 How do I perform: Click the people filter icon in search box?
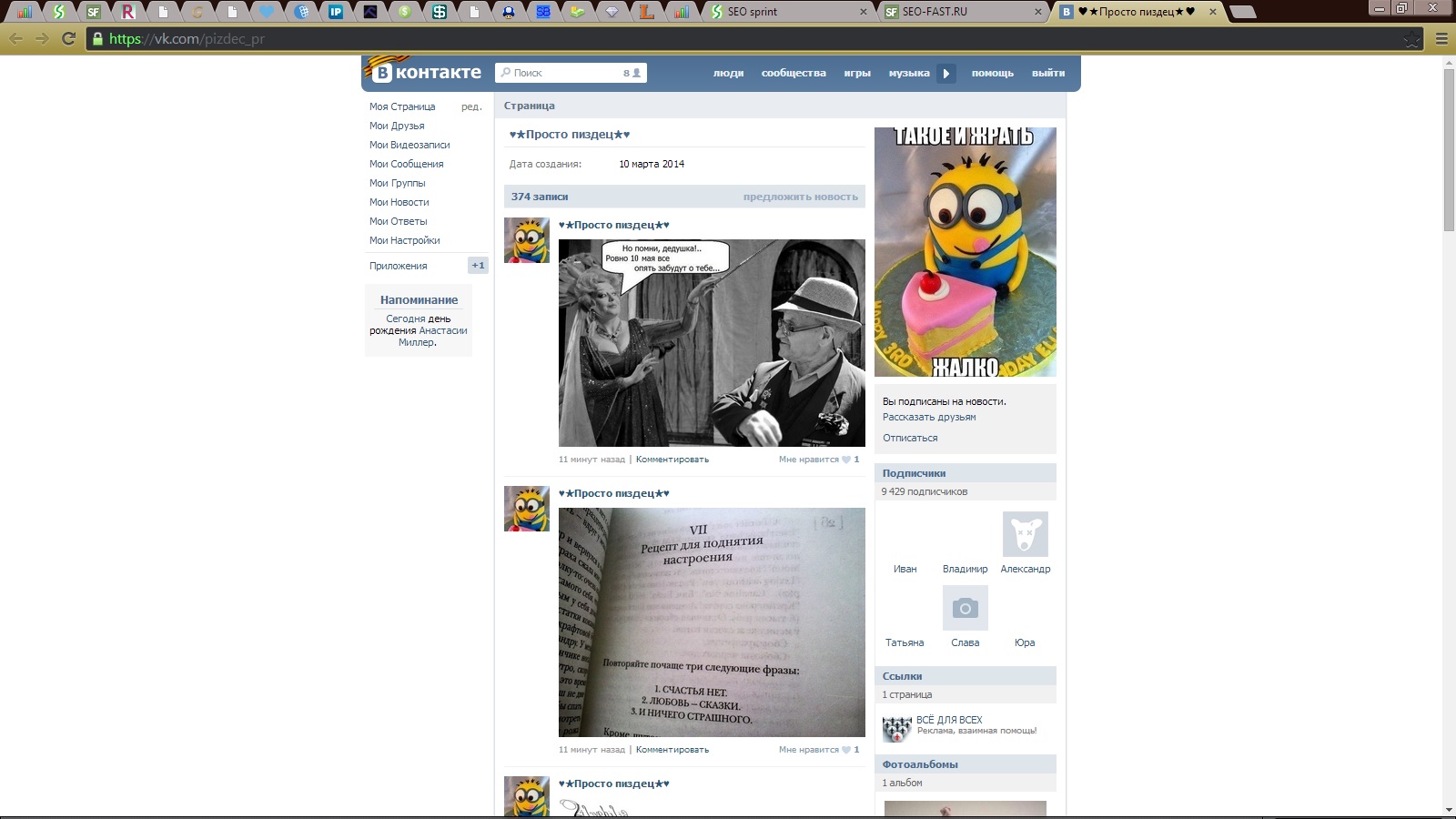click(632, 73)
